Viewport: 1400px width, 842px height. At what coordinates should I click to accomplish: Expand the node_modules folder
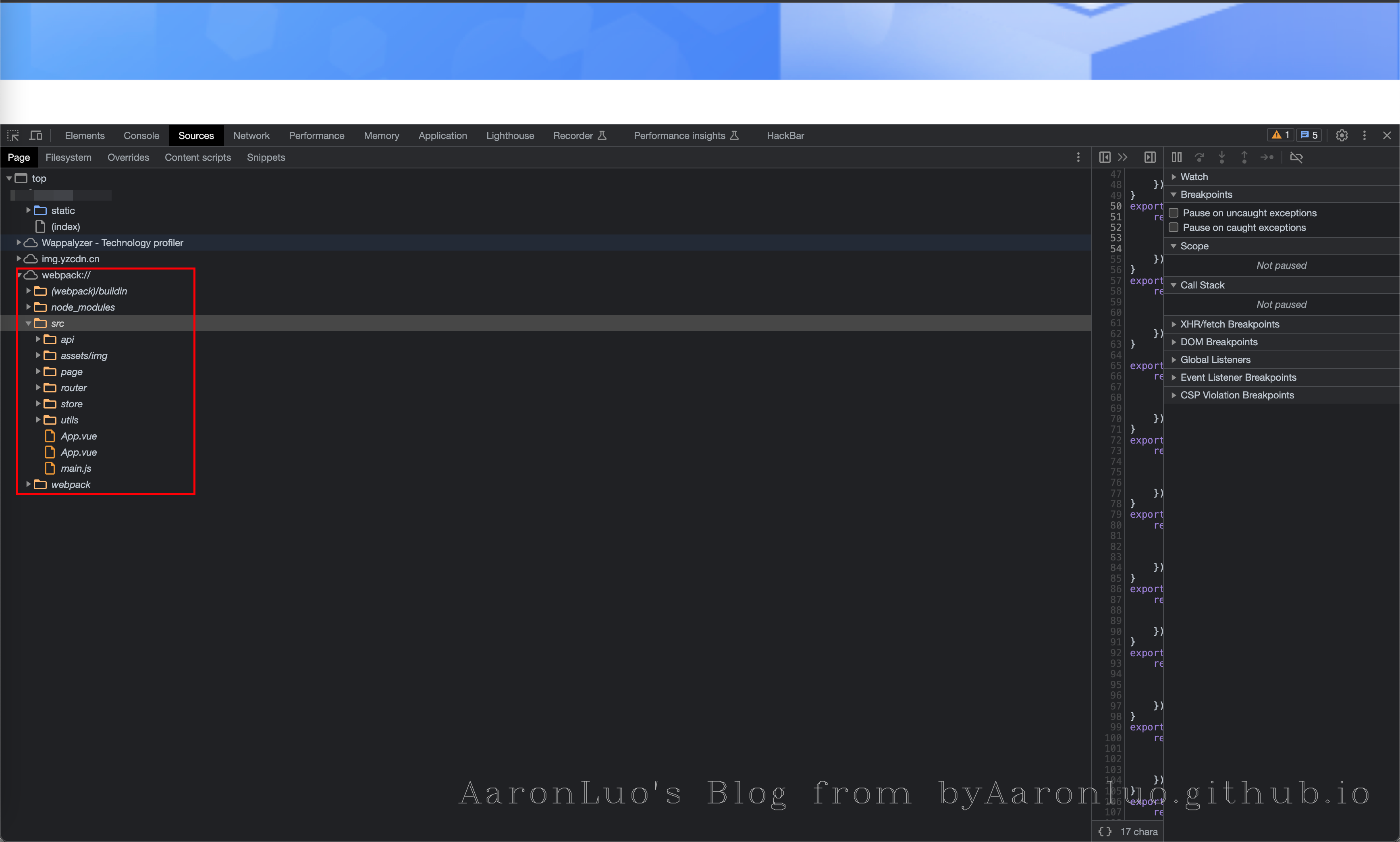tap(28, 307)
